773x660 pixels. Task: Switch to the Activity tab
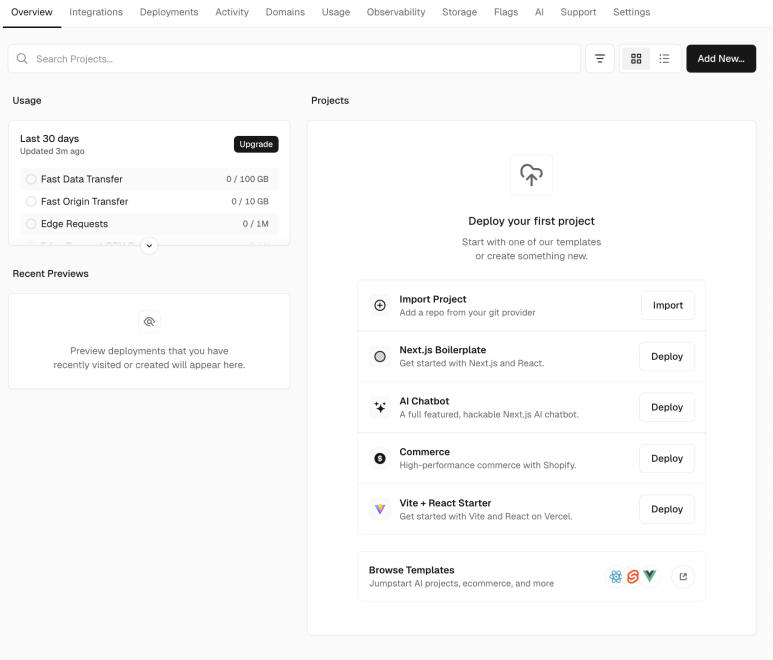pyautogui.click(x=232, y=12)
